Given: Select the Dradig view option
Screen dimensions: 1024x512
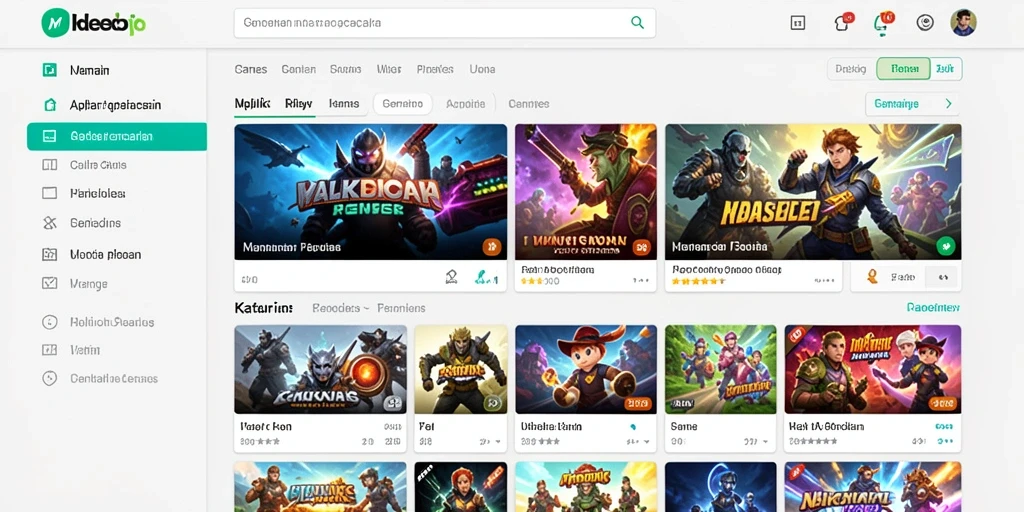Looking at the screenshot, I should (851, 69).
